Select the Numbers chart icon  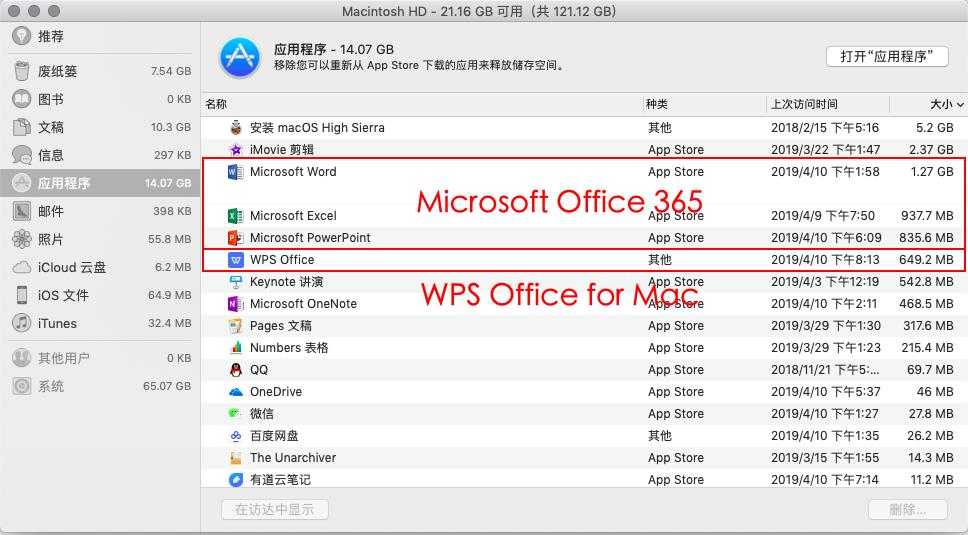235,348
